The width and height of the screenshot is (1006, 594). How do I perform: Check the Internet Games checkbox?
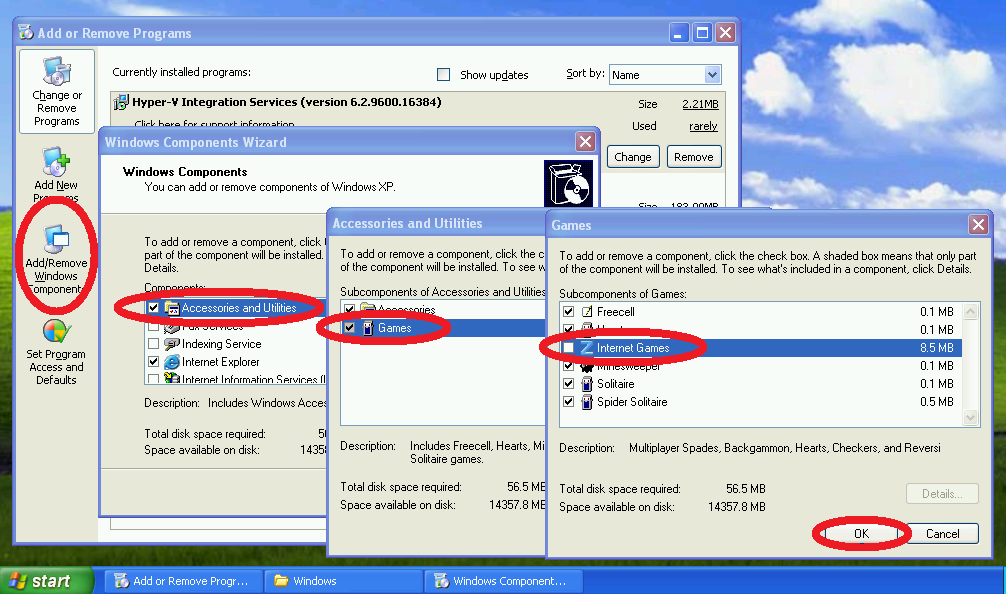(568, 348)
